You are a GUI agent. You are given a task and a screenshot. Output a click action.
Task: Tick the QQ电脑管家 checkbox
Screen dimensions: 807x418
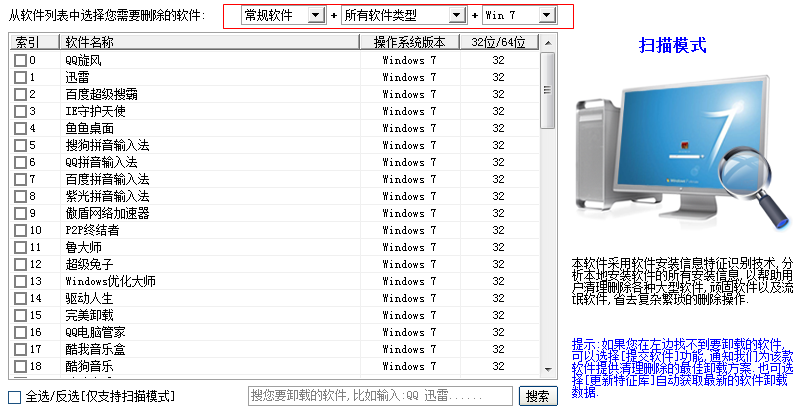tap(20, 333)
